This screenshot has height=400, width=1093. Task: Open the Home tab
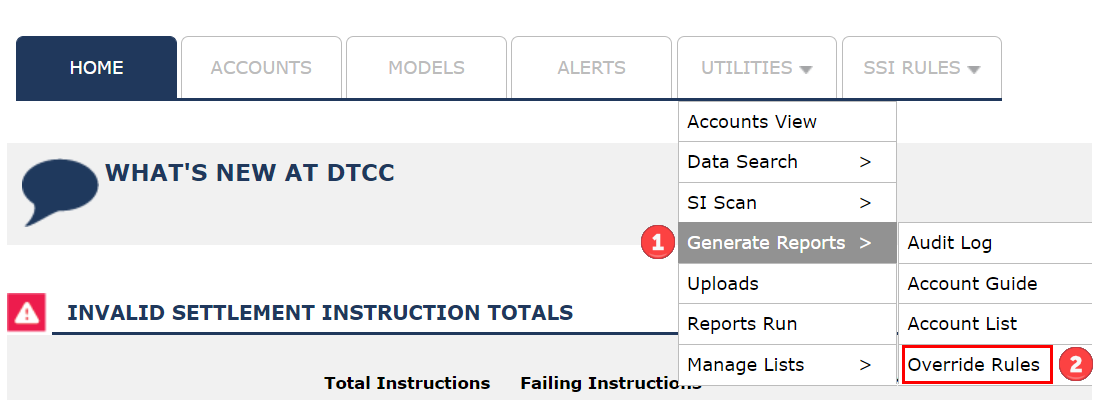click(x=97, y=68)
